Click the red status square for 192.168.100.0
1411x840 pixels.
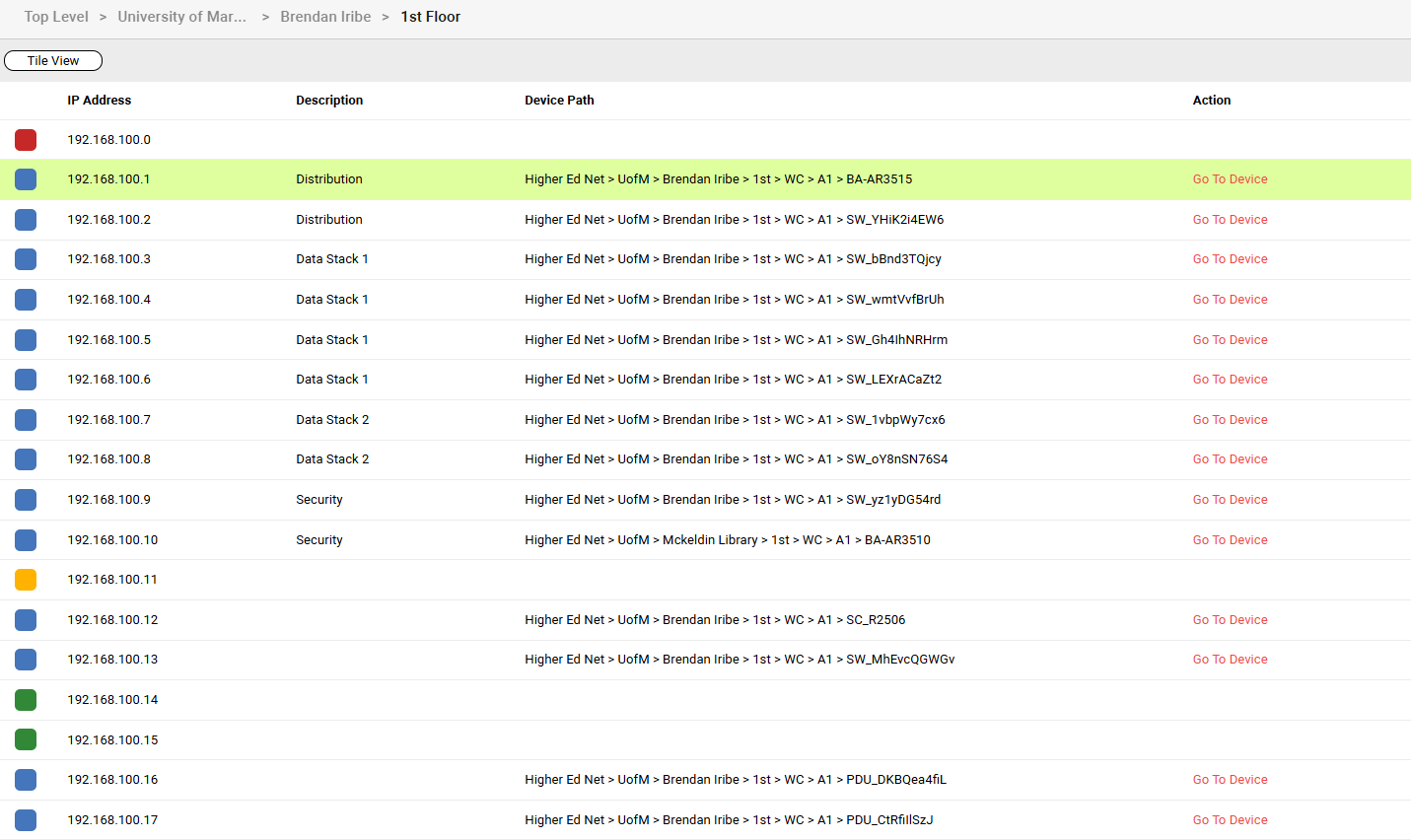pos(26,140)
